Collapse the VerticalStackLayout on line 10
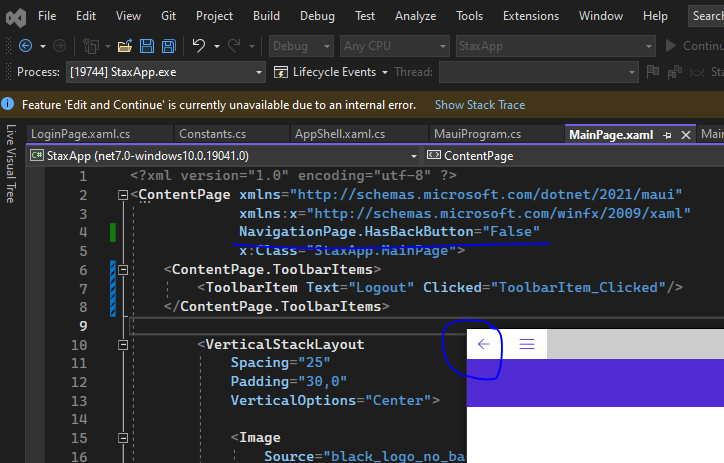This screenshot has height=463, width=724. click(x=123, y=345)
